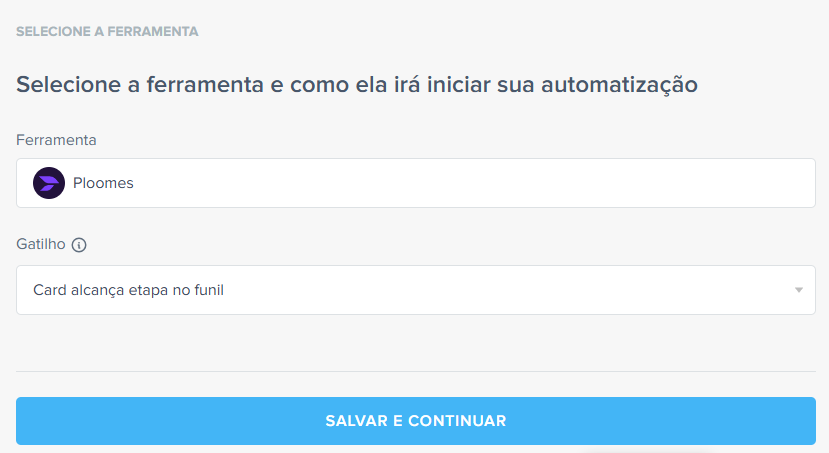The image size is (829, 453).
Task: Click the "Gatilho" field label
Action: [x=40, y=244]
